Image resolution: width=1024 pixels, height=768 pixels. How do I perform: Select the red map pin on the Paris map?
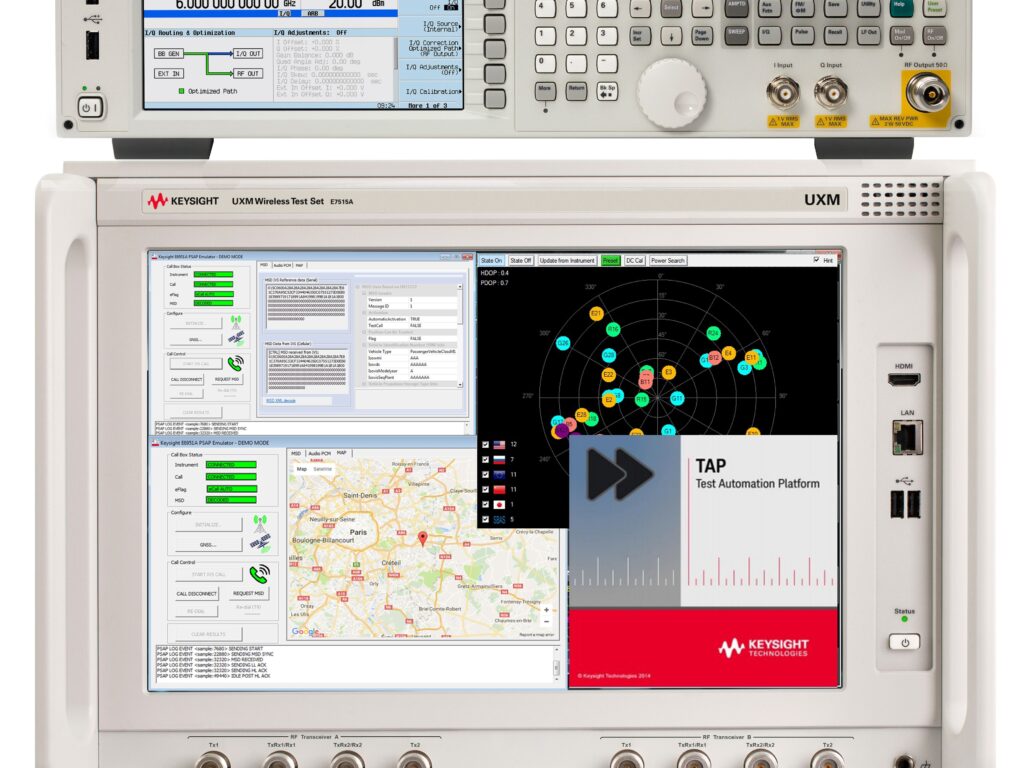pos(423,538)
